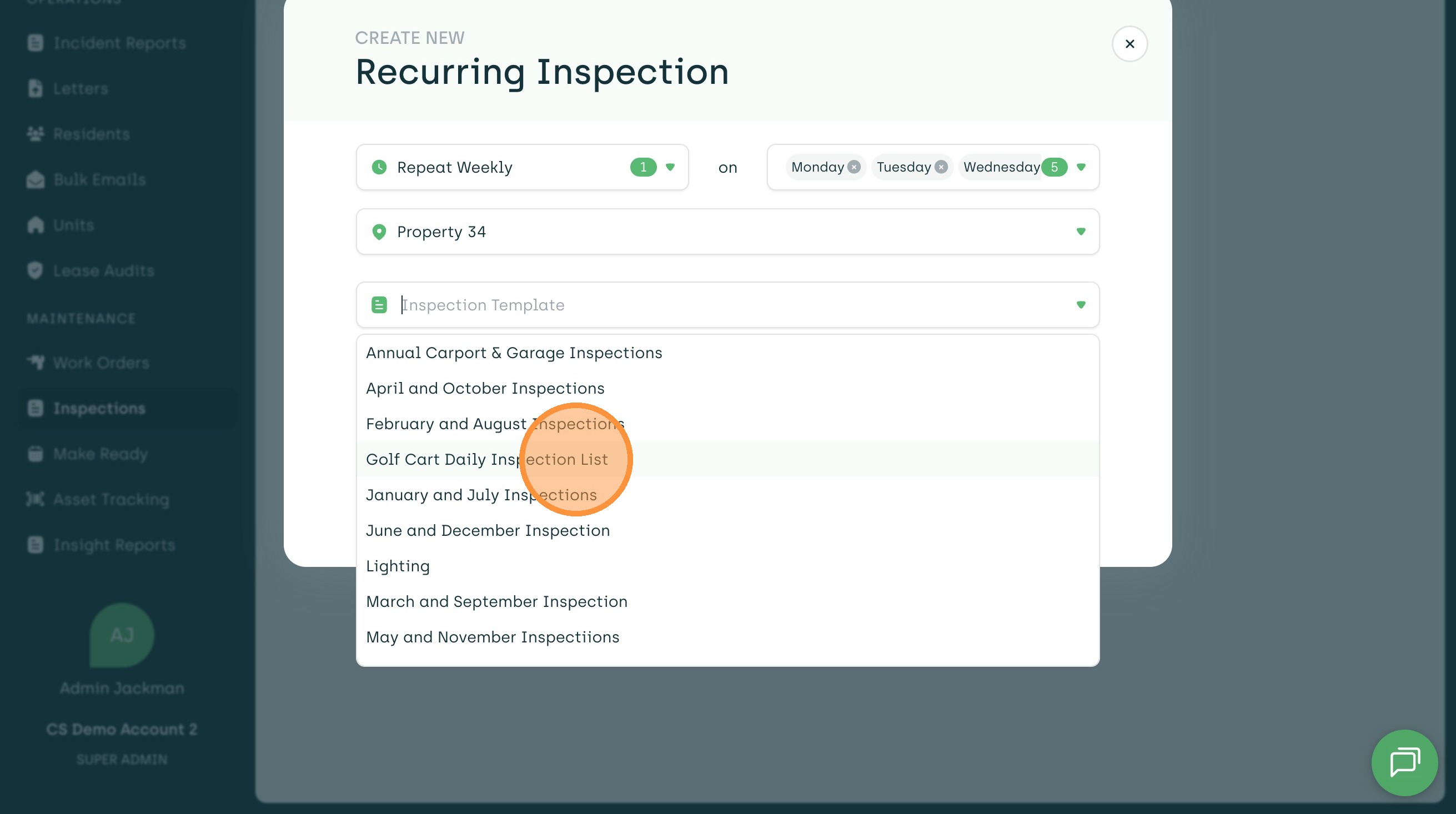The image size is (1456, 814).
Task: Click the Bulk Emails envelope icon
Action: pyautogui.click(x=35, y=180)
